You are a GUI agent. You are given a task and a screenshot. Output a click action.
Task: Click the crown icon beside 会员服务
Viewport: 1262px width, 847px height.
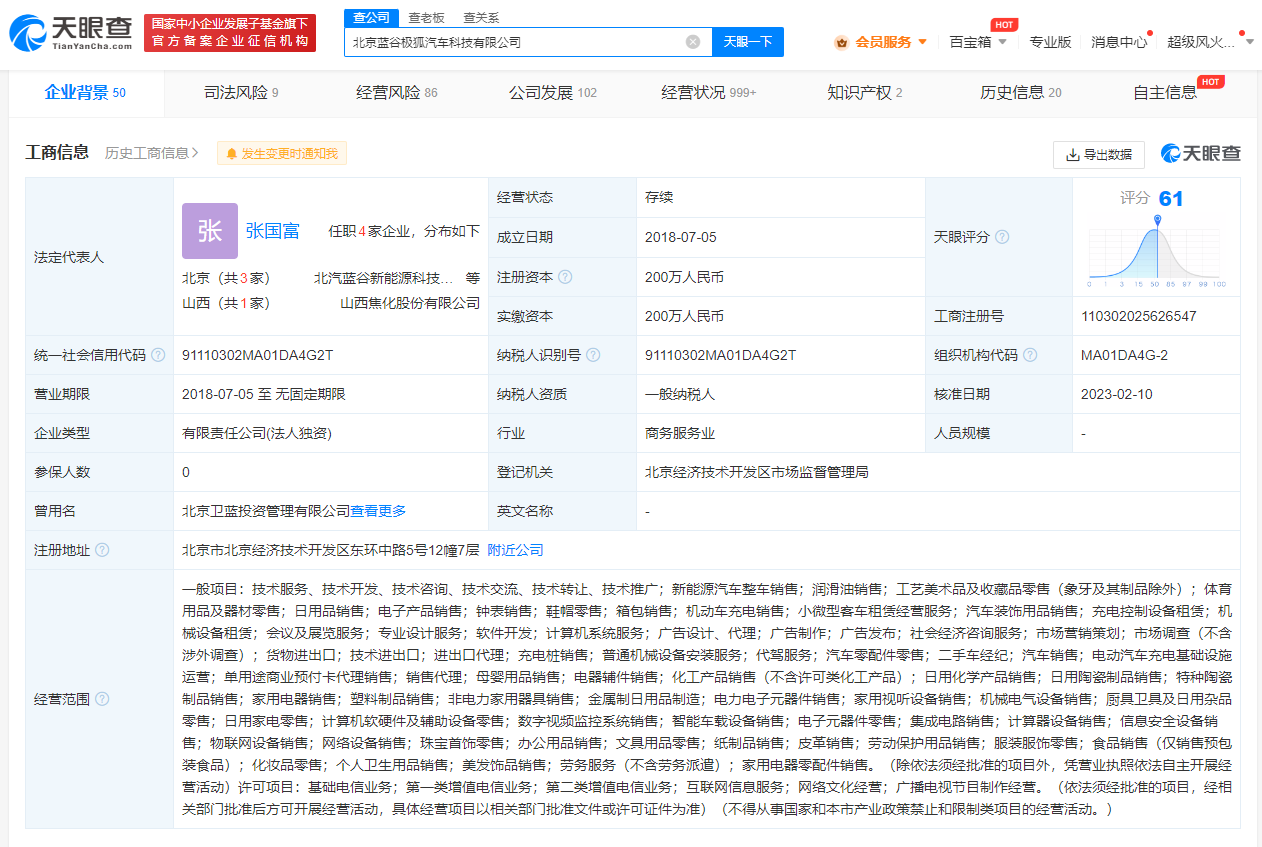pos(839,44)
